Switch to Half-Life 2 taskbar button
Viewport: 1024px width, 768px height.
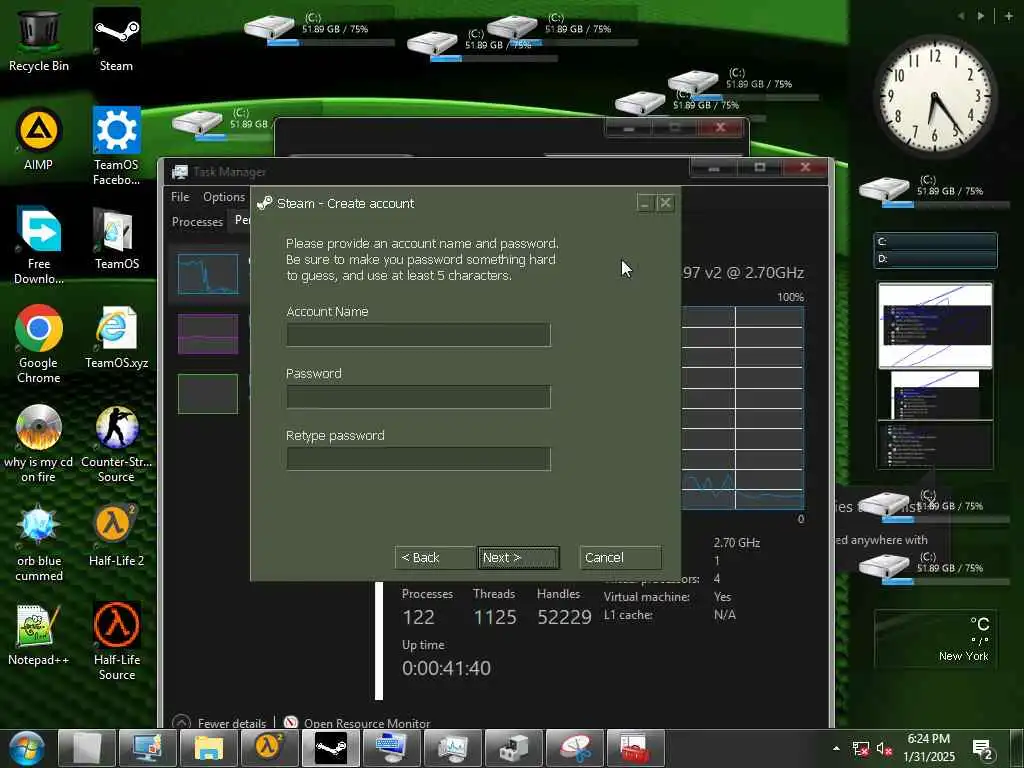point(270,748)
